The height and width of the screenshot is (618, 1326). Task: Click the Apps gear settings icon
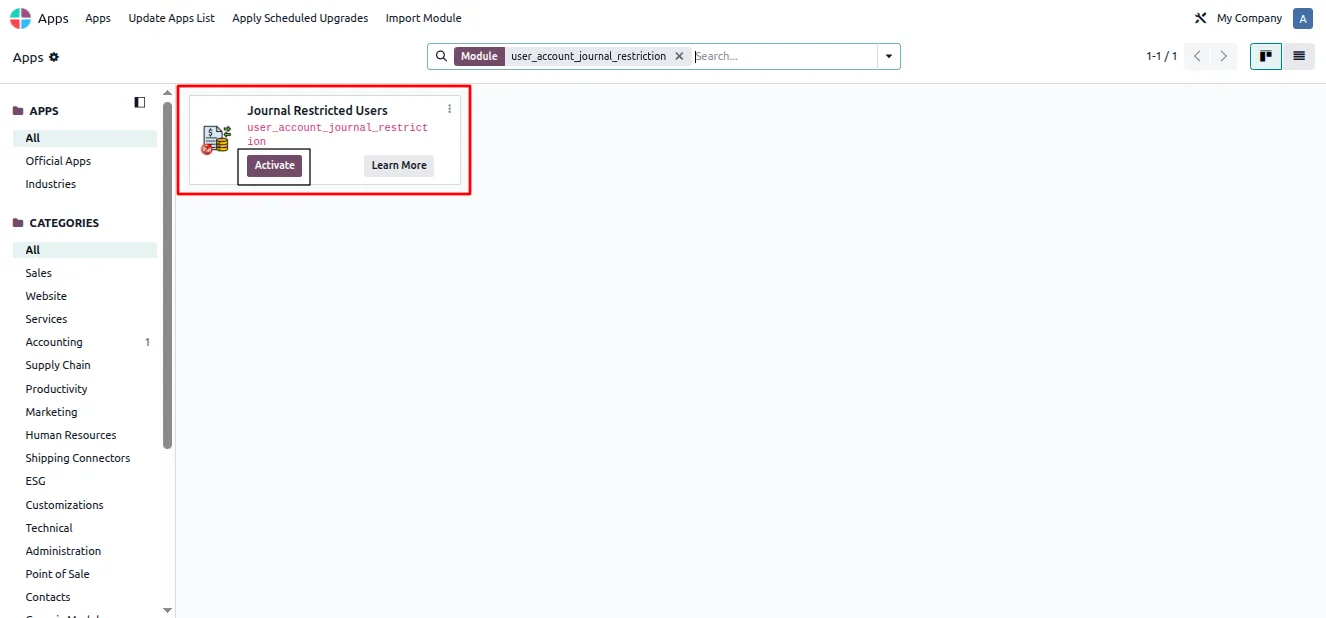pos(54,57)
